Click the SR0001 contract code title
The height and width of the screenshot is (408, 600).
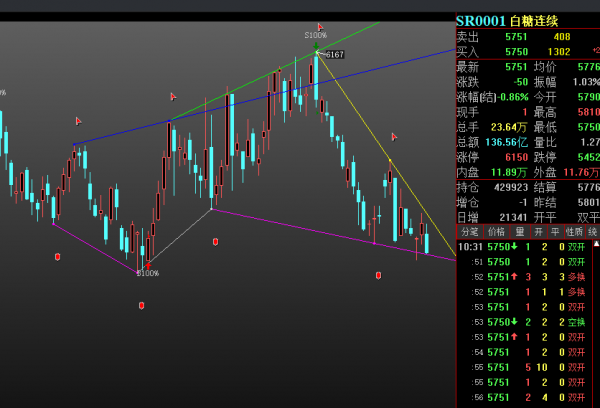481,21
